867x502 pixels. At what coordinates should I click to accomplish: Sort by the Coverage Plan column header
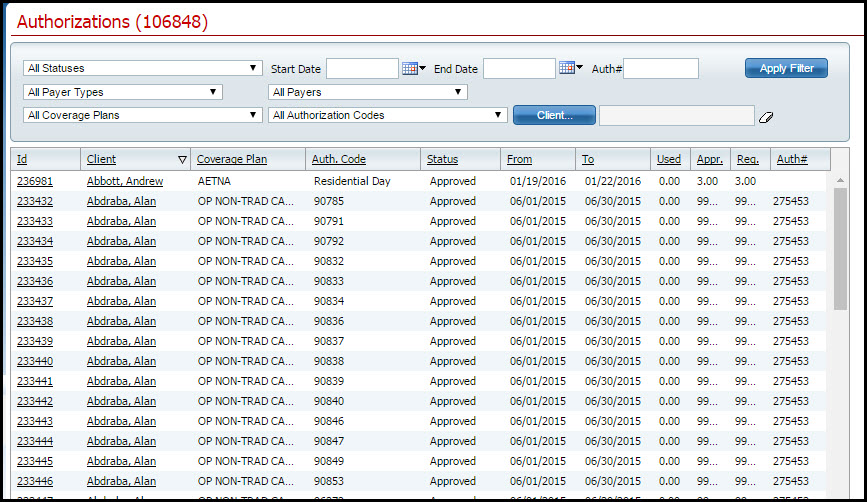click(232, 159)
